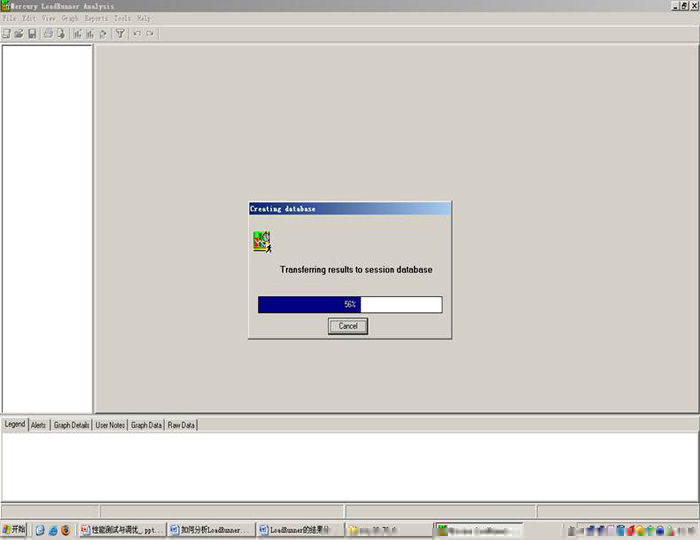
Task: Switch to the 如何分析LoadRunner Word document
Action: [x=211, y=530]
